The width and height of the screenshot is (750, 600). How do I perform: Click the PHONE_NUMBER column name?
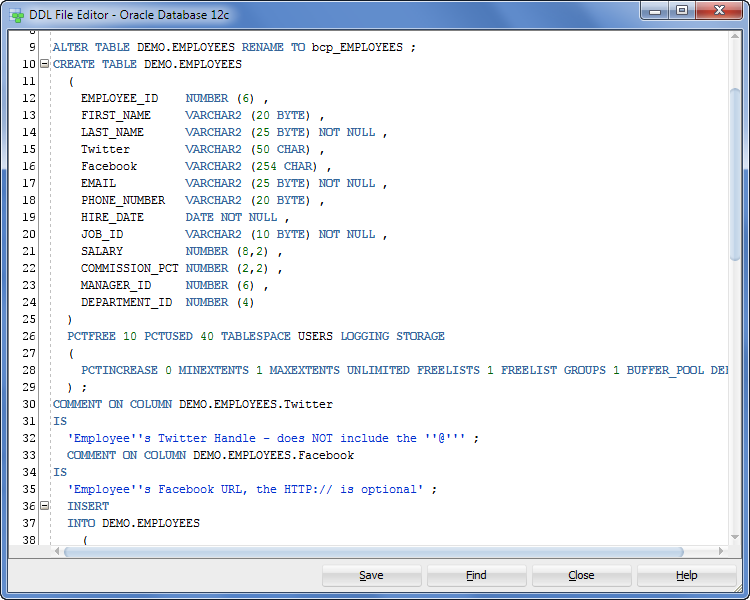123,200
